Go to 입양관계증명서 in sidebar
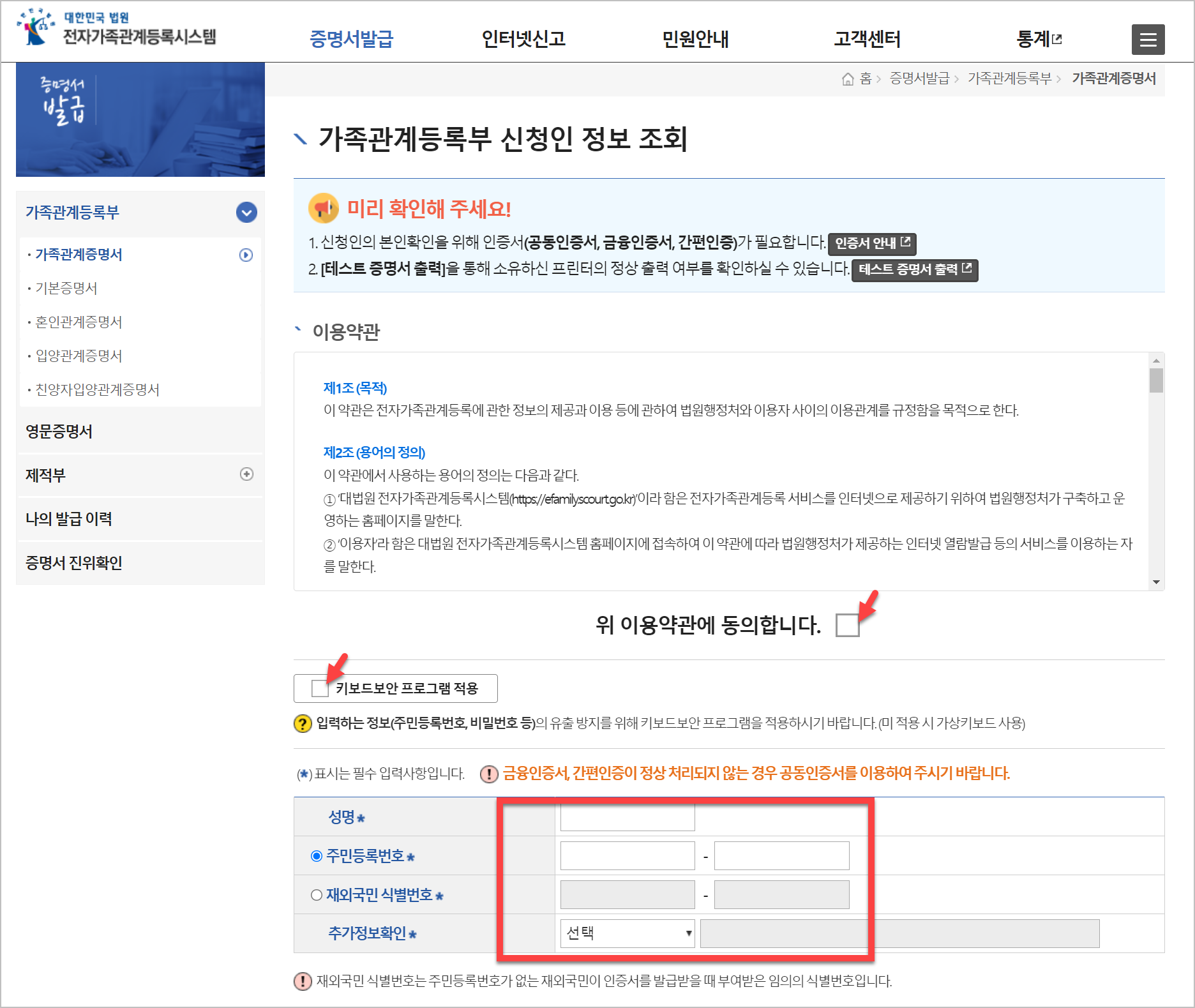Viewport: 1195px width, 1008px height. (x=79, y=356)
